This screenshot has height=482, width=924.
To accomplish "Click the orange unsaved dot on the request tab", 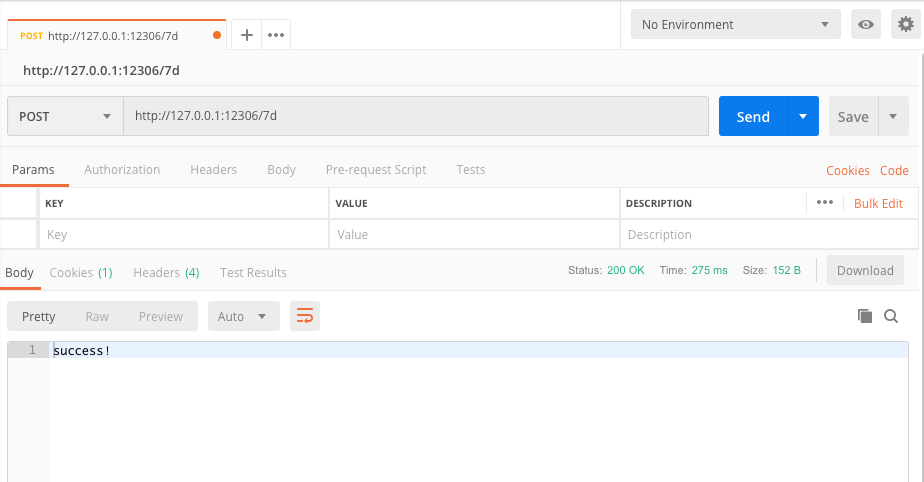I will [217, 35].
